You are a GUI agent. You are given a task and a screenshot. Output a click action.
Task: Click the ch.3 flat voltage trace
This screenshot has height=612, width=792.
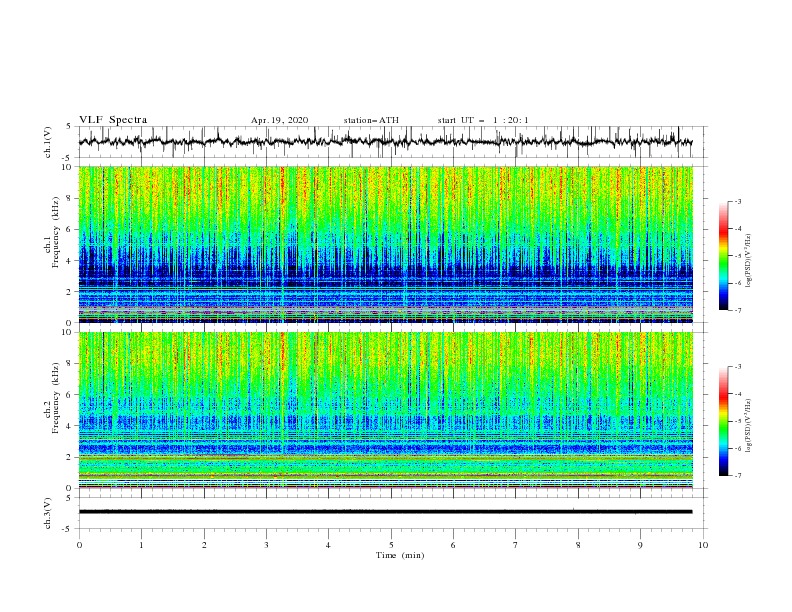tap(385, 512)
